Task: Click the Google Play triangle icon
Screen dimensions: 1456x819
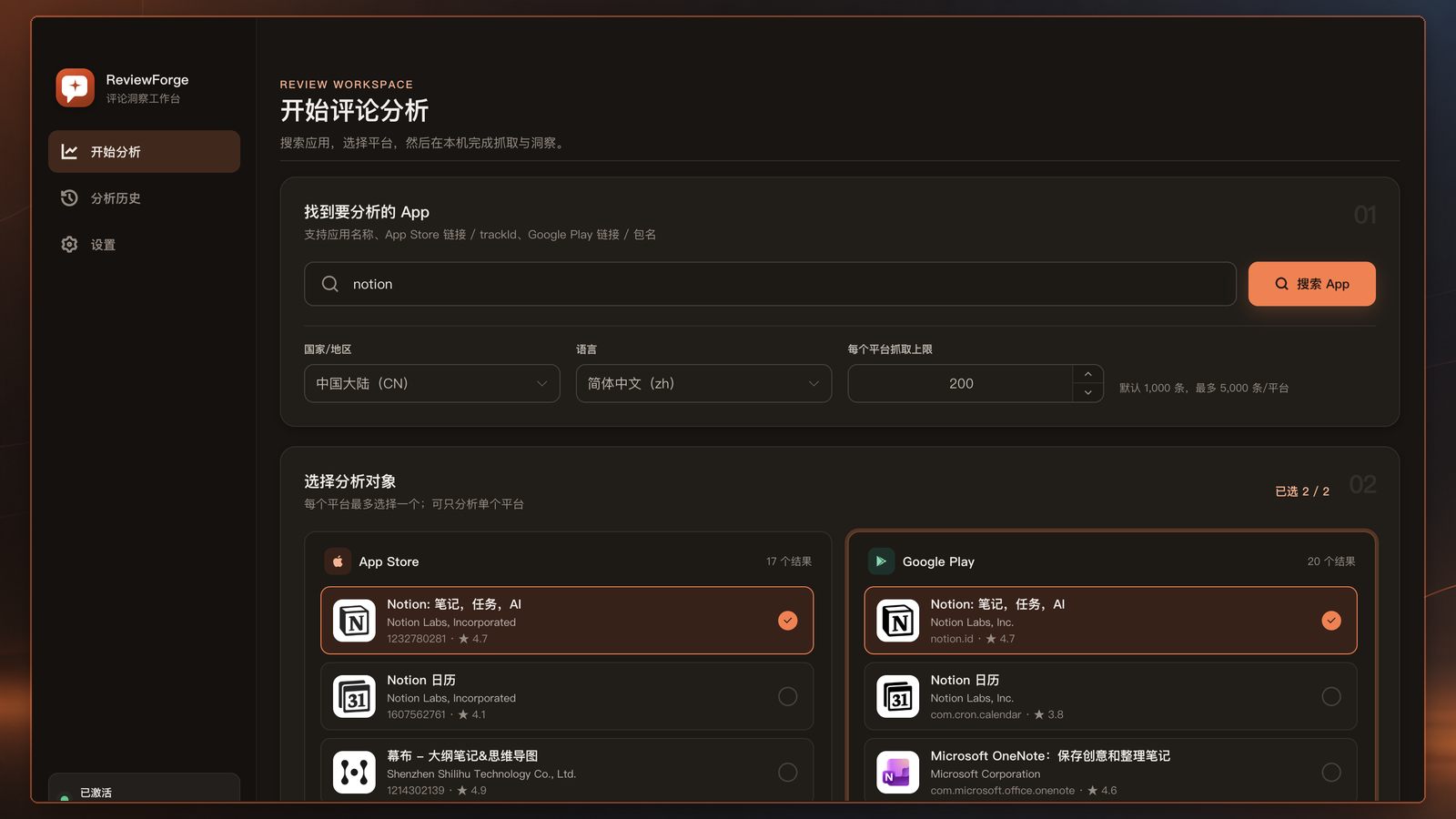Action: click(x=881, y=561)
